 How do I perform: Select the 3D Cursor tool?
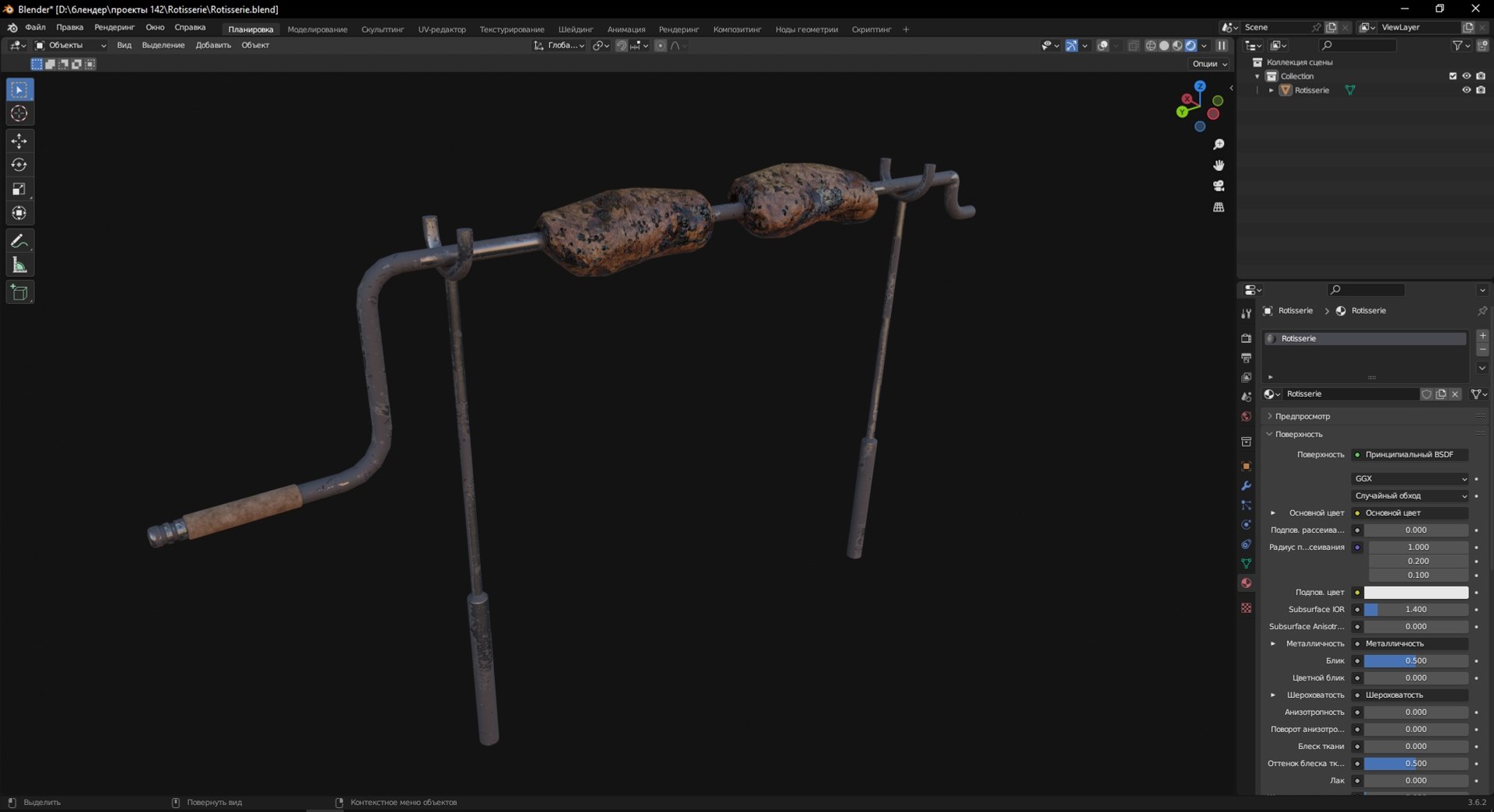(19, 114)
